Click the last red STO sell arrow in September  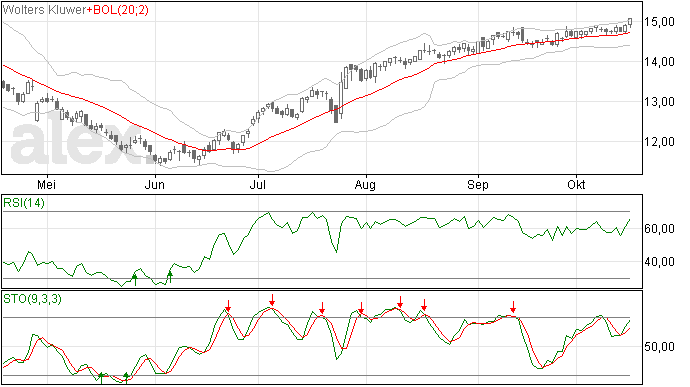513,307
